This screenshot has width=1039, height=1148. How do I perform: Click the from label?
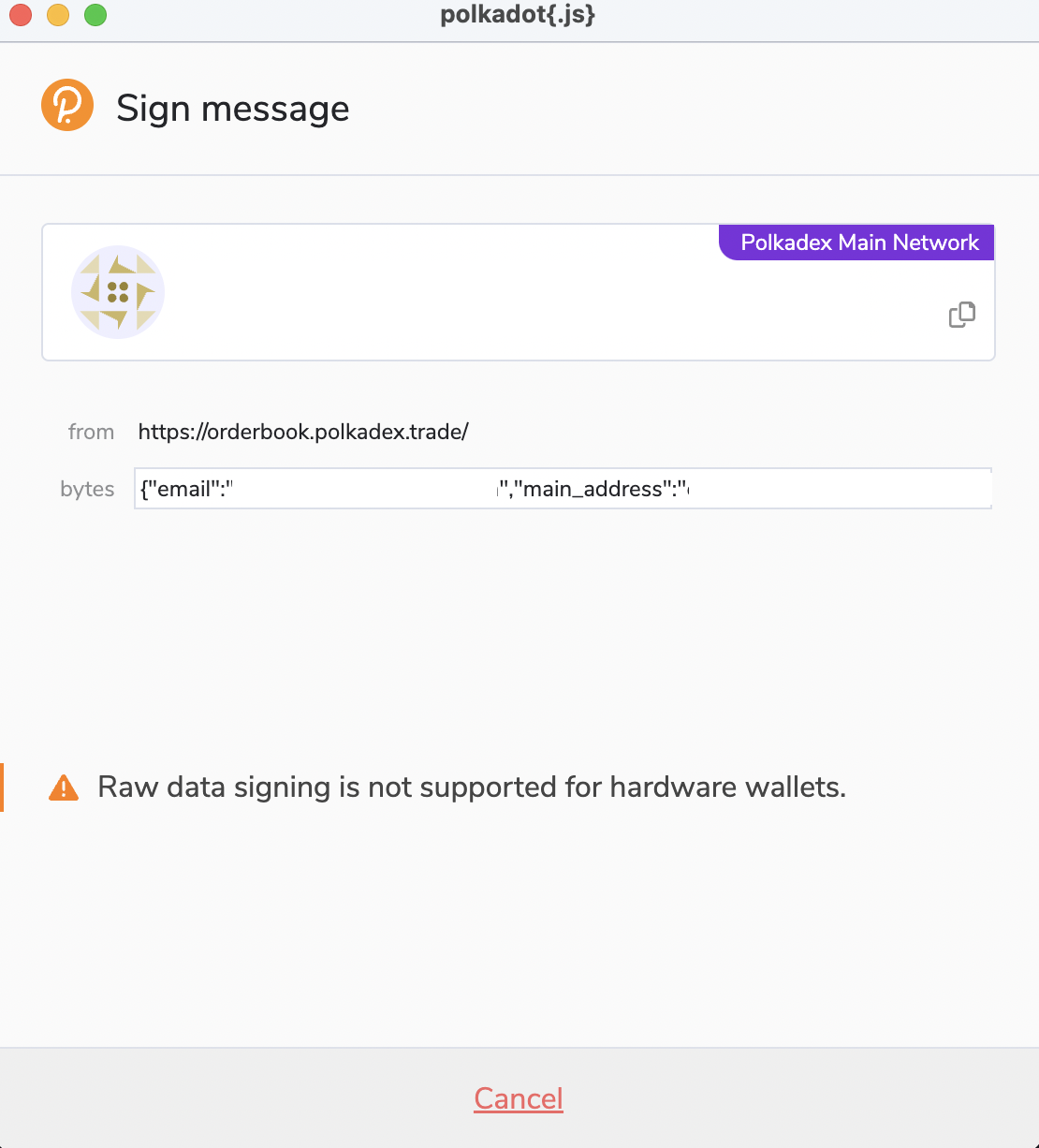pyautogui.click(x=91, y=432)
